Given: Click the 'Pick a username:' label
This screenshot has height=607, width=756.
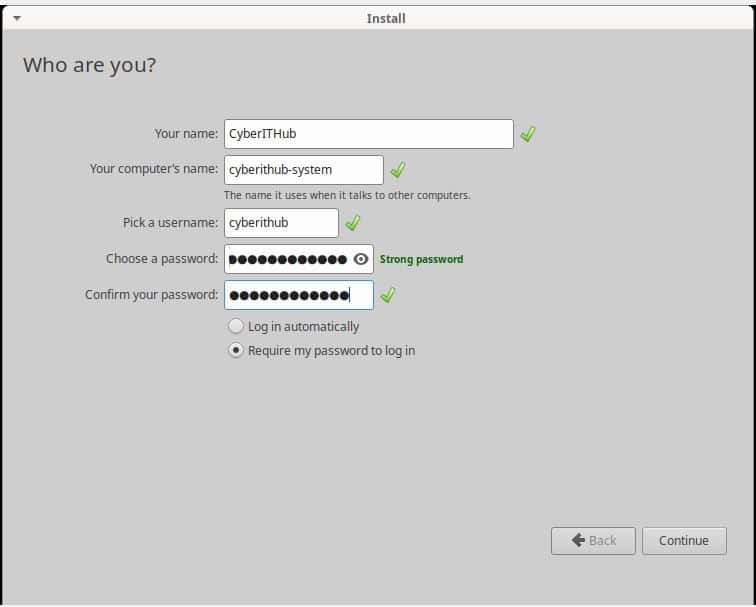Looking at the screenshot, I should point(170,223).
